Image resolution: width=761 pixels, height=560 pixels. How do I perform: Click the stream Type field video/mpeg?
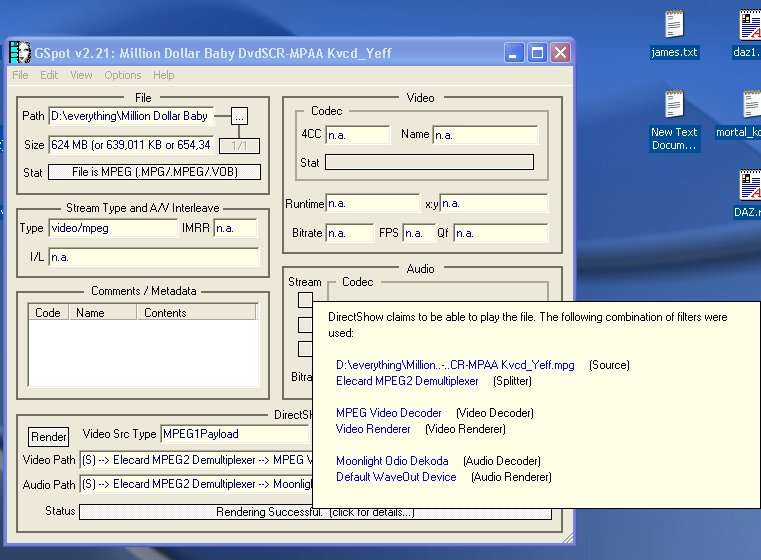point(114,228)
